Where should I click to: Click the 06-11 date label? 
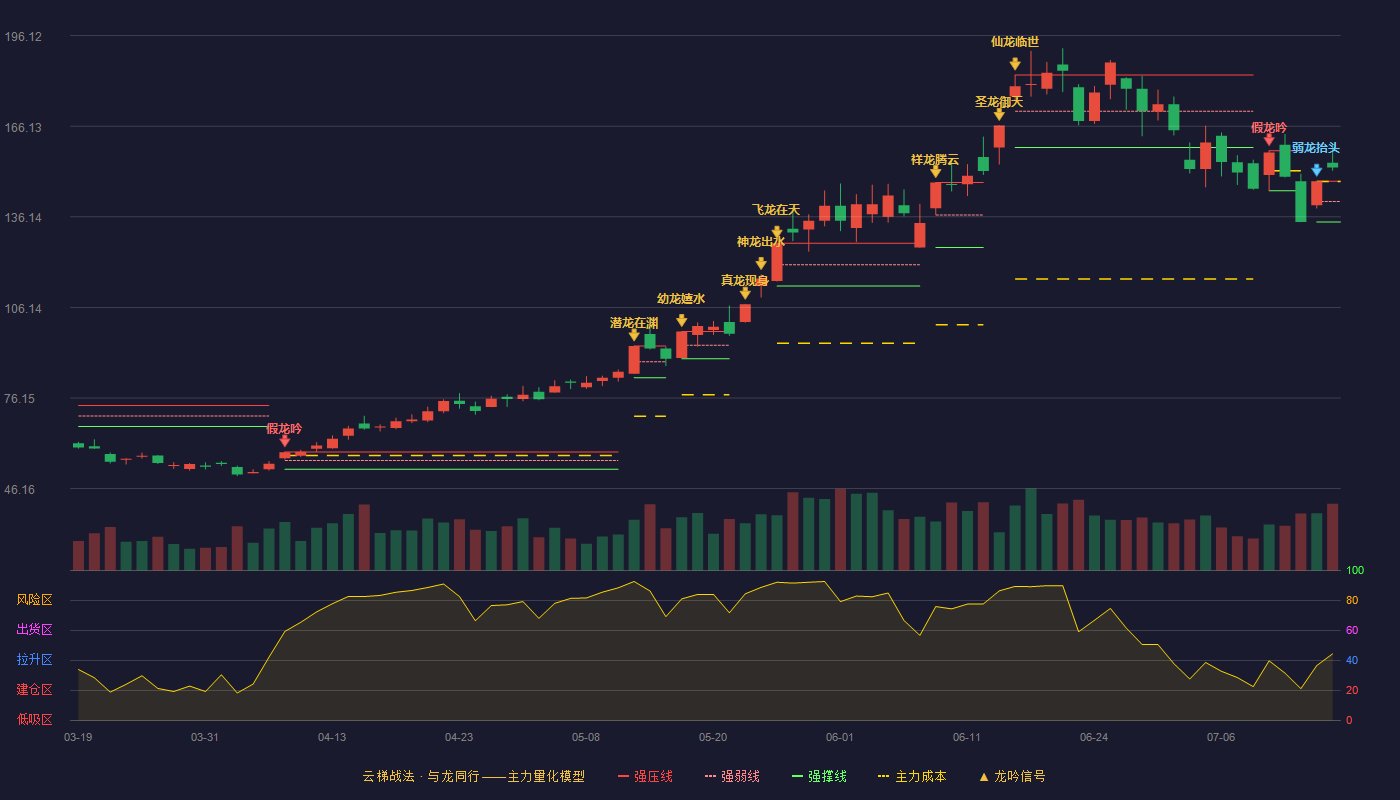coord(967,737)
